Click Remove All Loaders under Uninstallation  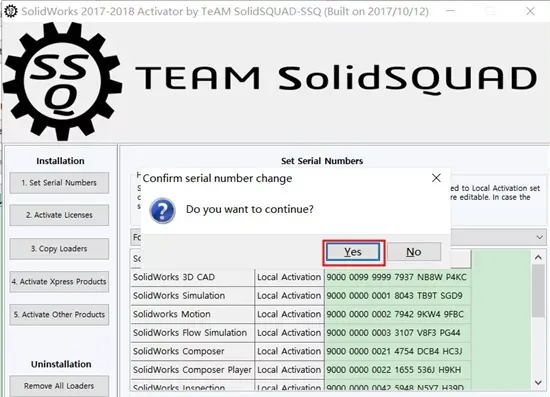[x=59, y=386]
